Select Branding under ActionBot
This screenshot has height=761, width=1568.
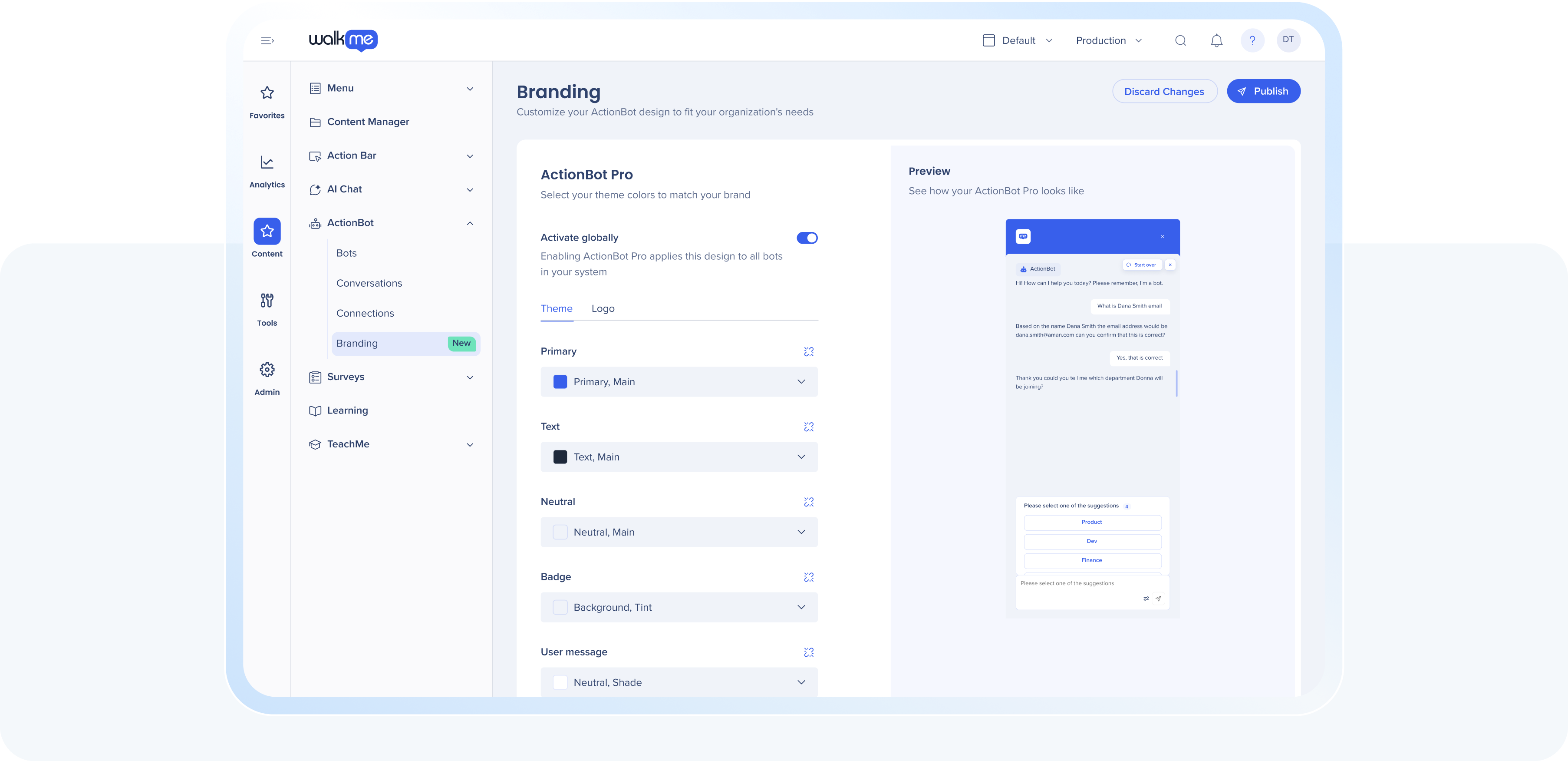[406, 344]
